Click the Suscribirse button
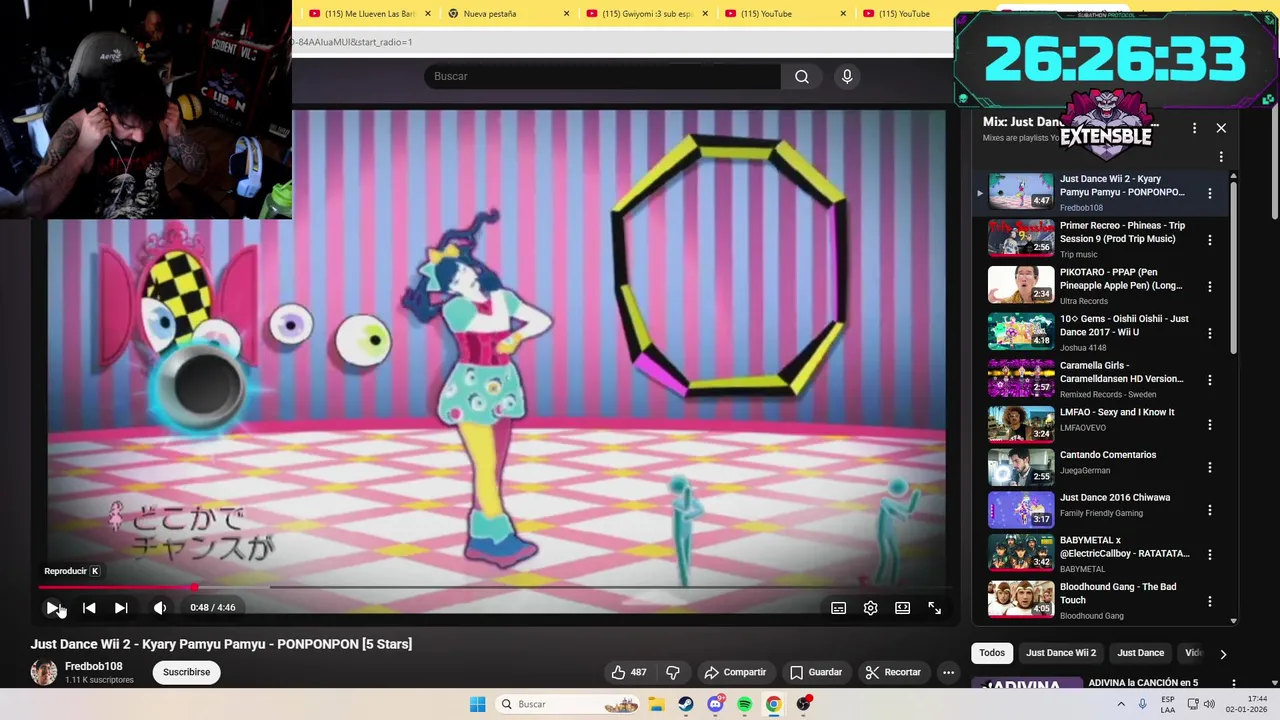 pyautogui.click(x=187, y=672)
